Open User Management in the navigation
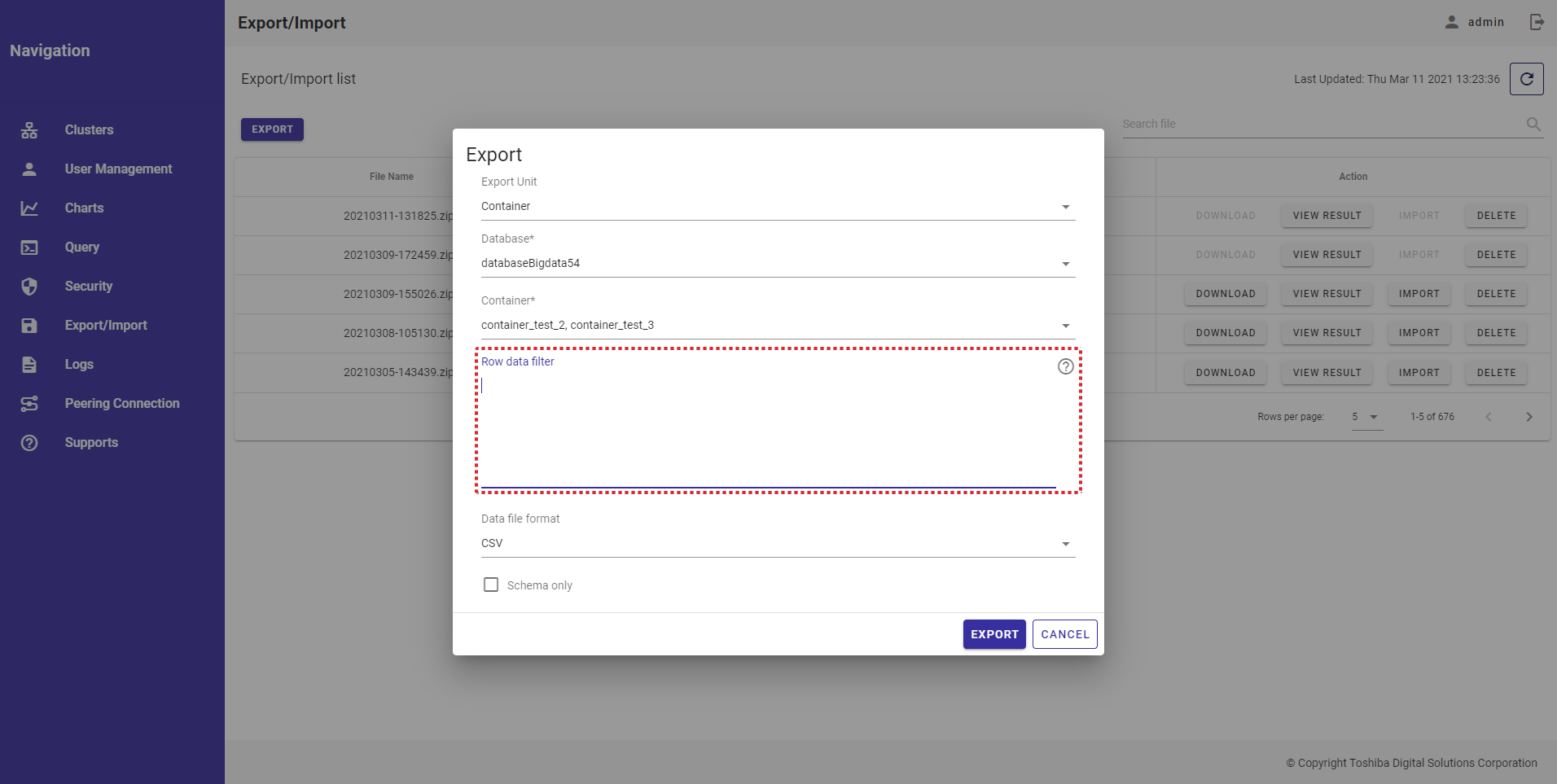The width and height of the screenshot is (1557, 784). point(119,169)
